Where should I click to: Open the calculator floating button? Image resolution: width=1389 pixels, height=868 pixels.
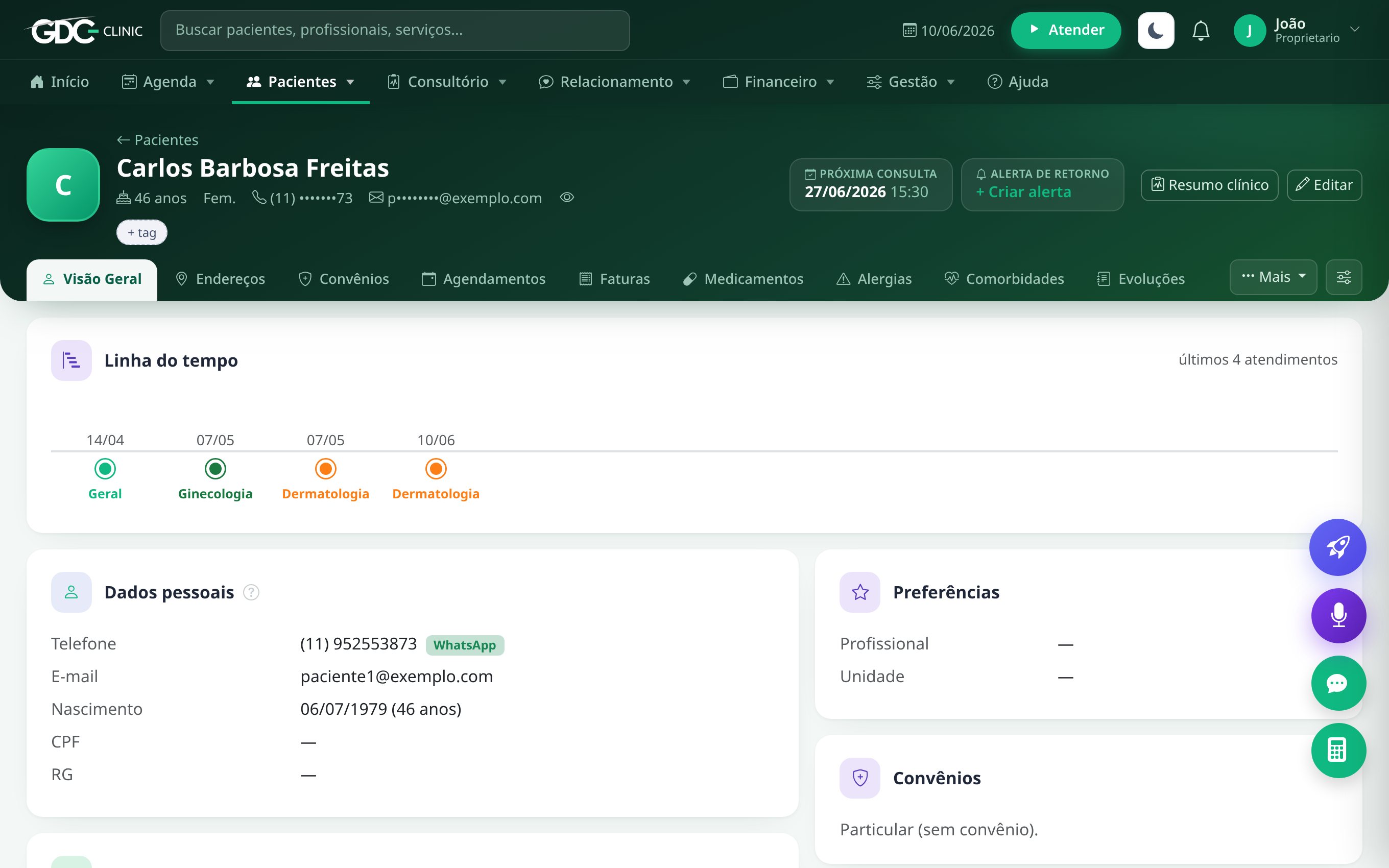click(1338, 751)
